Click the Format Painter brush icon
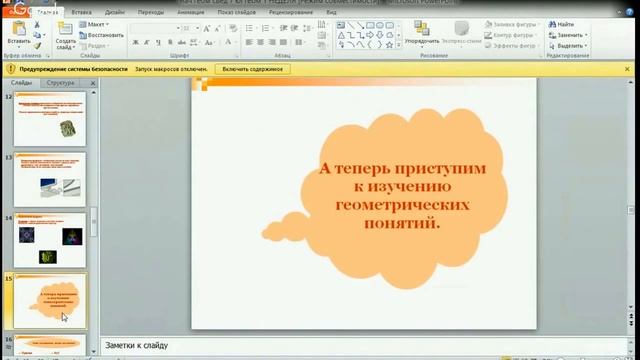This screenshot has width=640, height=360. (x=37, y=46)
